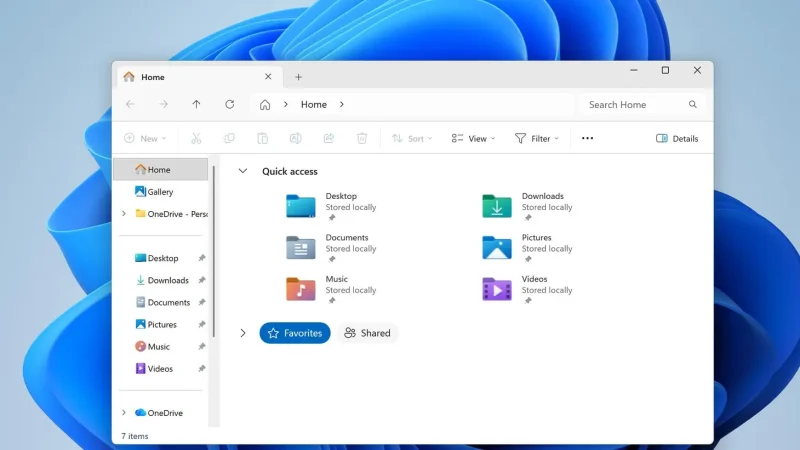Click chevron after Home in address bar

pos(342,104)
